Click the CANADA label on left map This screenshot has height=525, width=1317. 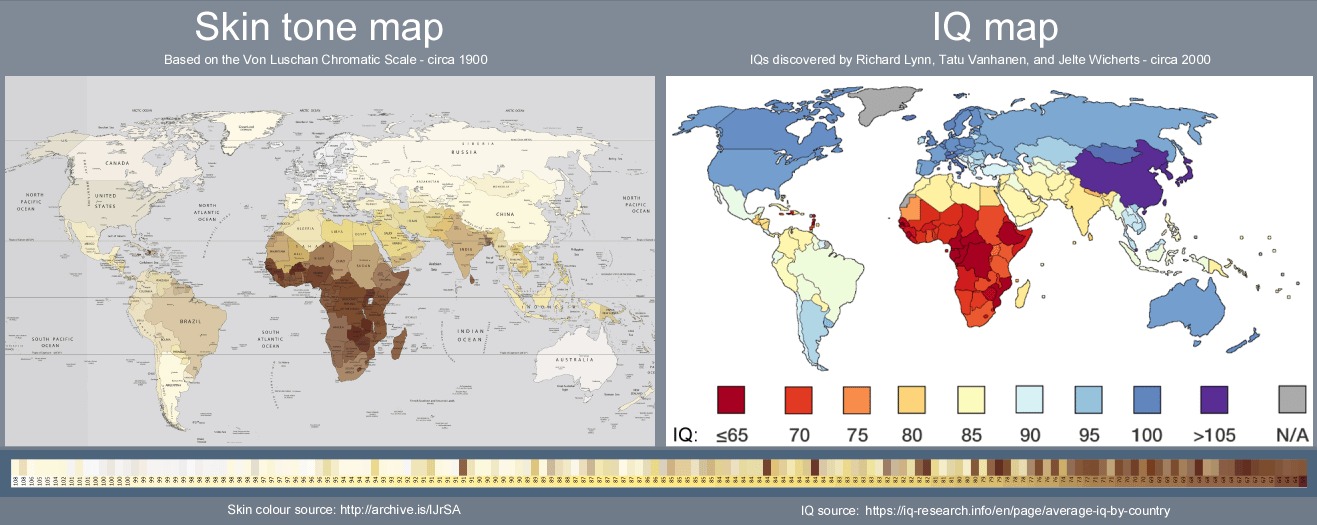[119, 162]
